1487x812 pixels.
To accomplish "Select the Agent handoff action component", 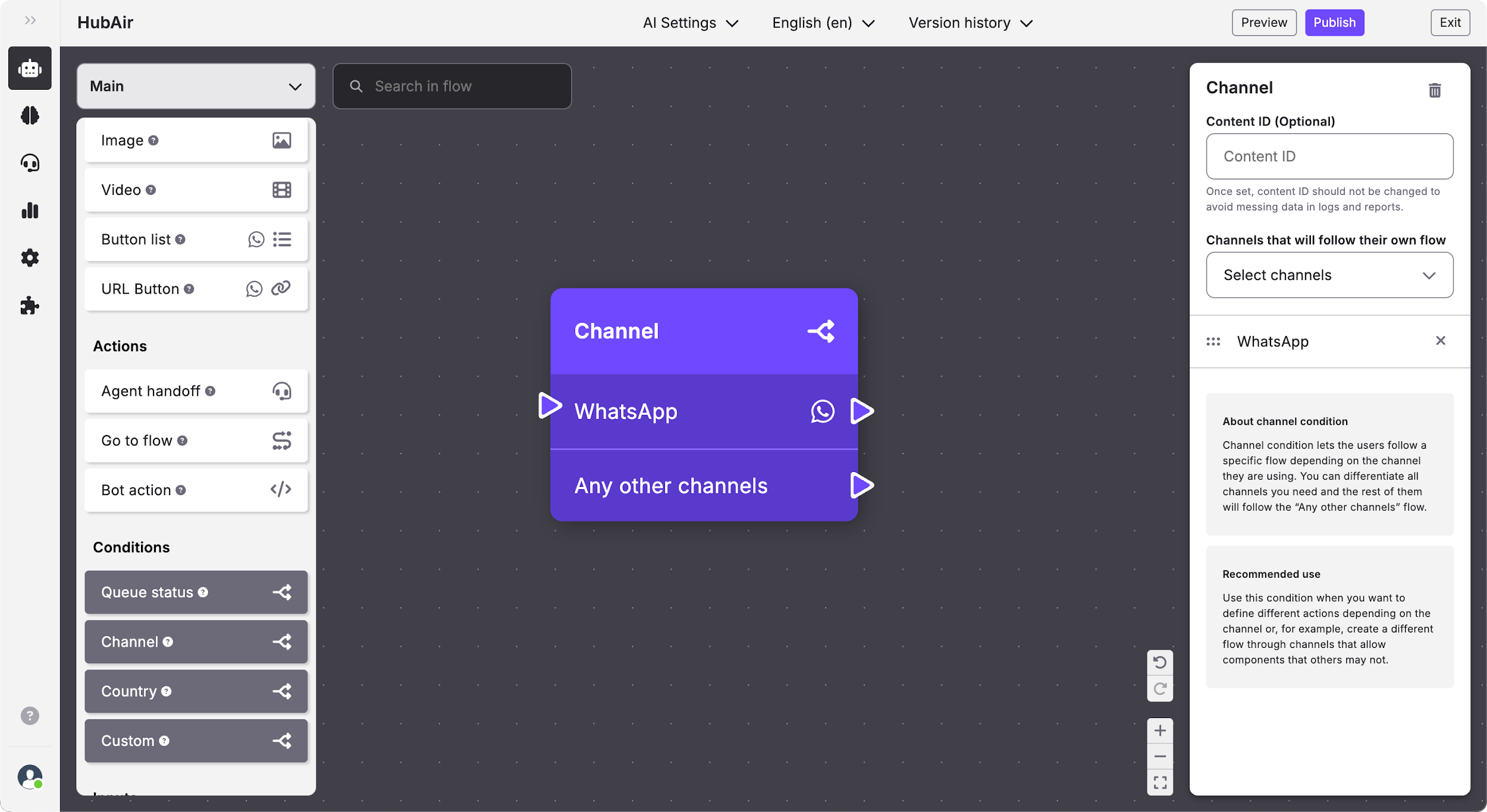I will tap(196, 391).
